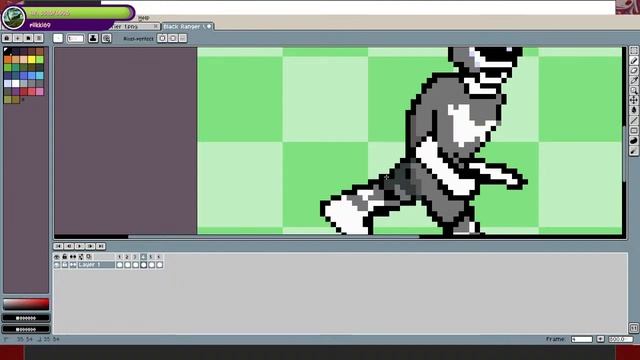Select the Eyedropper tool
The height and width of the screenshot is (360, 640).
633,80
